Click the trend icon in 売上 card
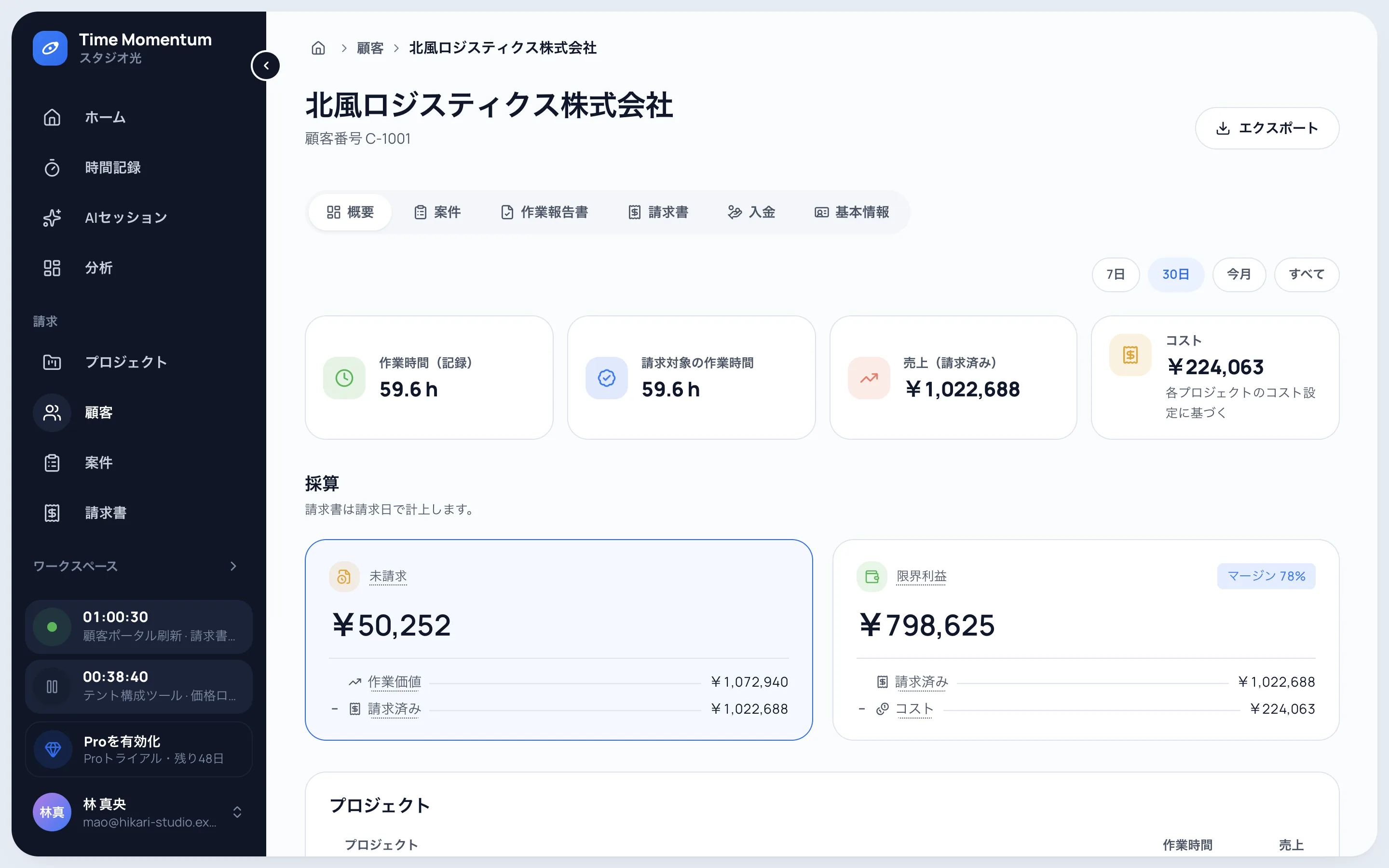Viewport: 1389px width, 868px height. (x=869, y=378)
